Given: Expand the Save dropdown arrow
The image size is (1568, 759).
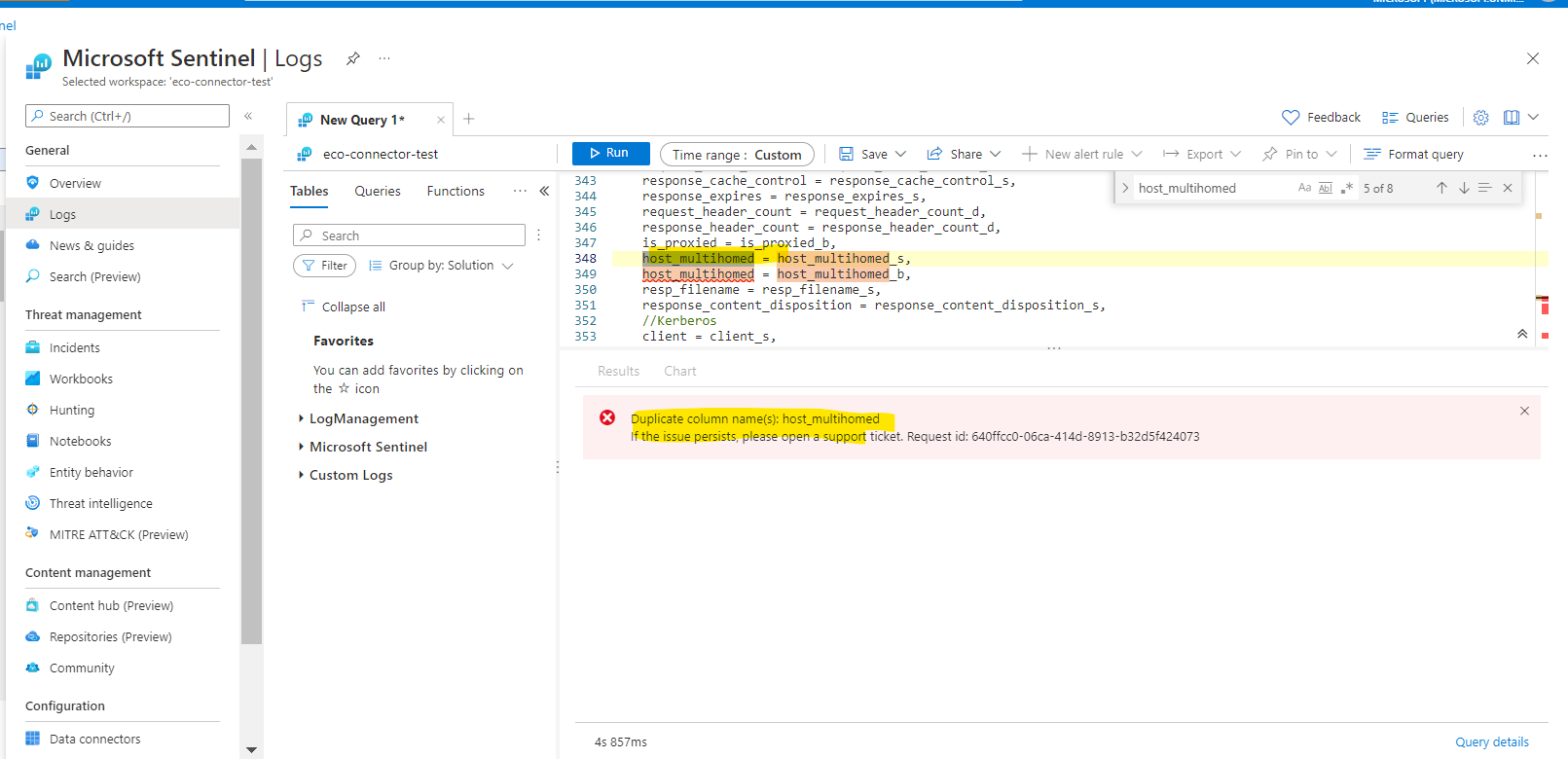Looking at the screenshot, I should click(x=900, y=154).
